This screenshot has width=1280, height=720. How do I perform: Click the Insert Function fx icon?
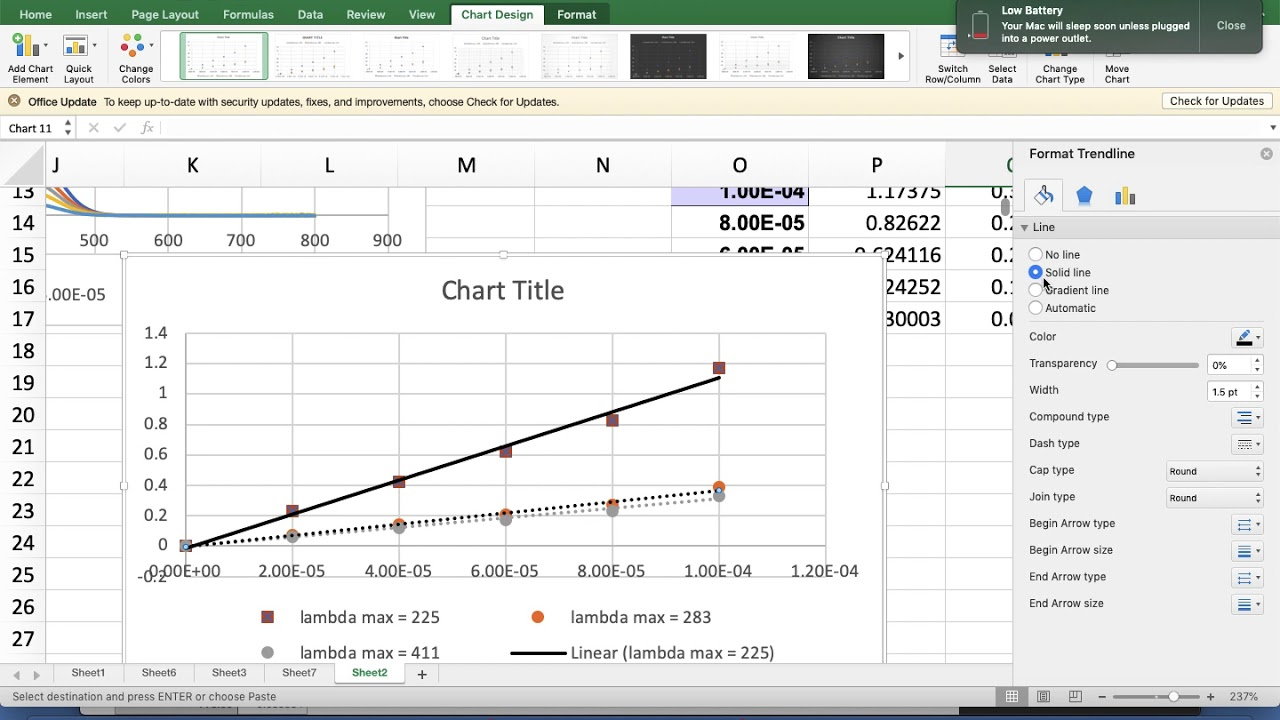pos(147,128)
